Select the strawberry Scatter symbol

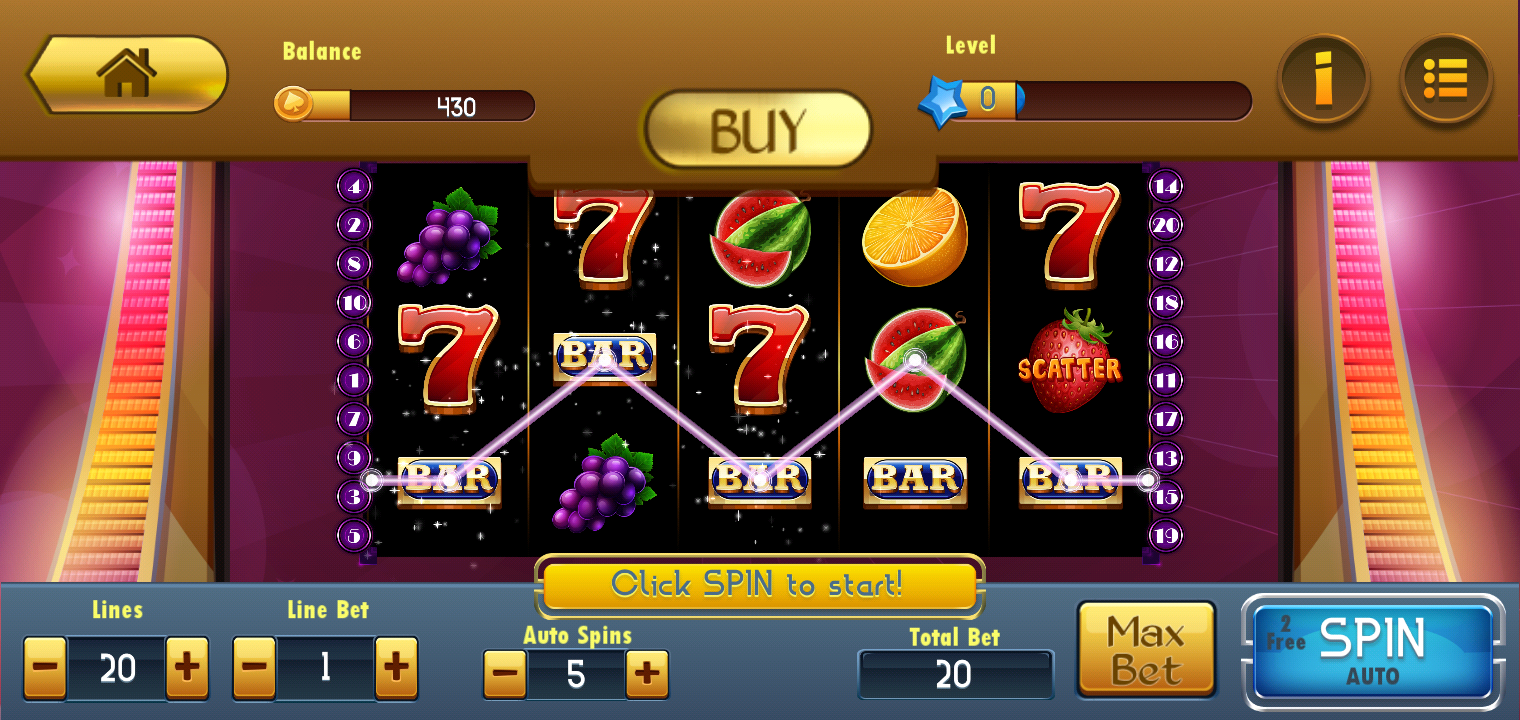point(1070,361)
